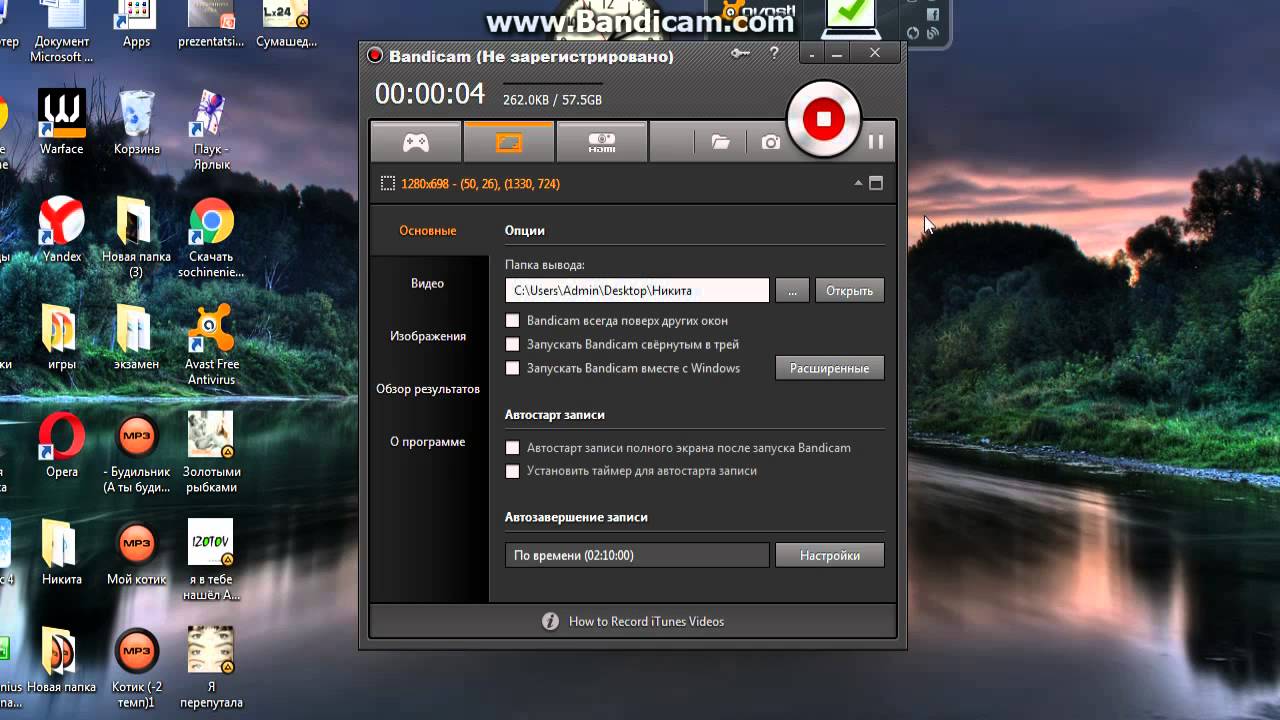Select Warface desktop shortcut
Viewport: 1280px width, 720px height.
62,123
